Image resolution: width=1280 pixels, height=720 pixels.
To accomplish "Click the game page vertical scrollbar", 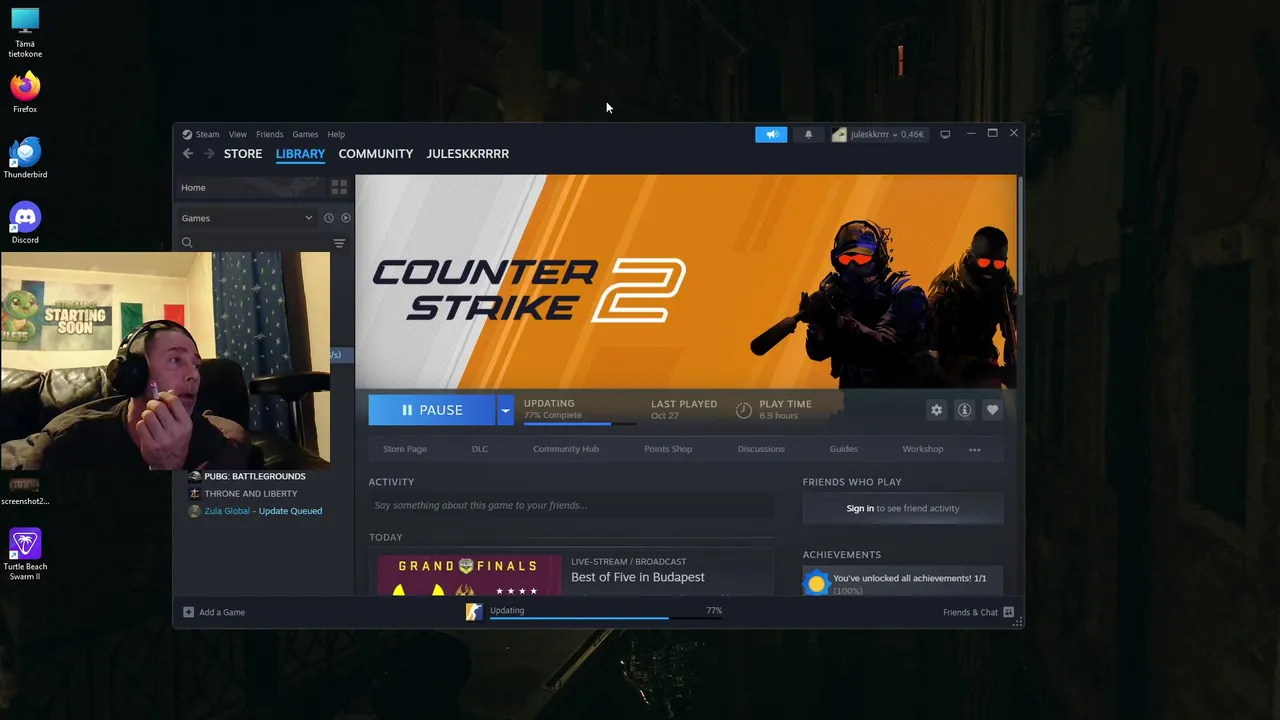I will pos(1020,235).
